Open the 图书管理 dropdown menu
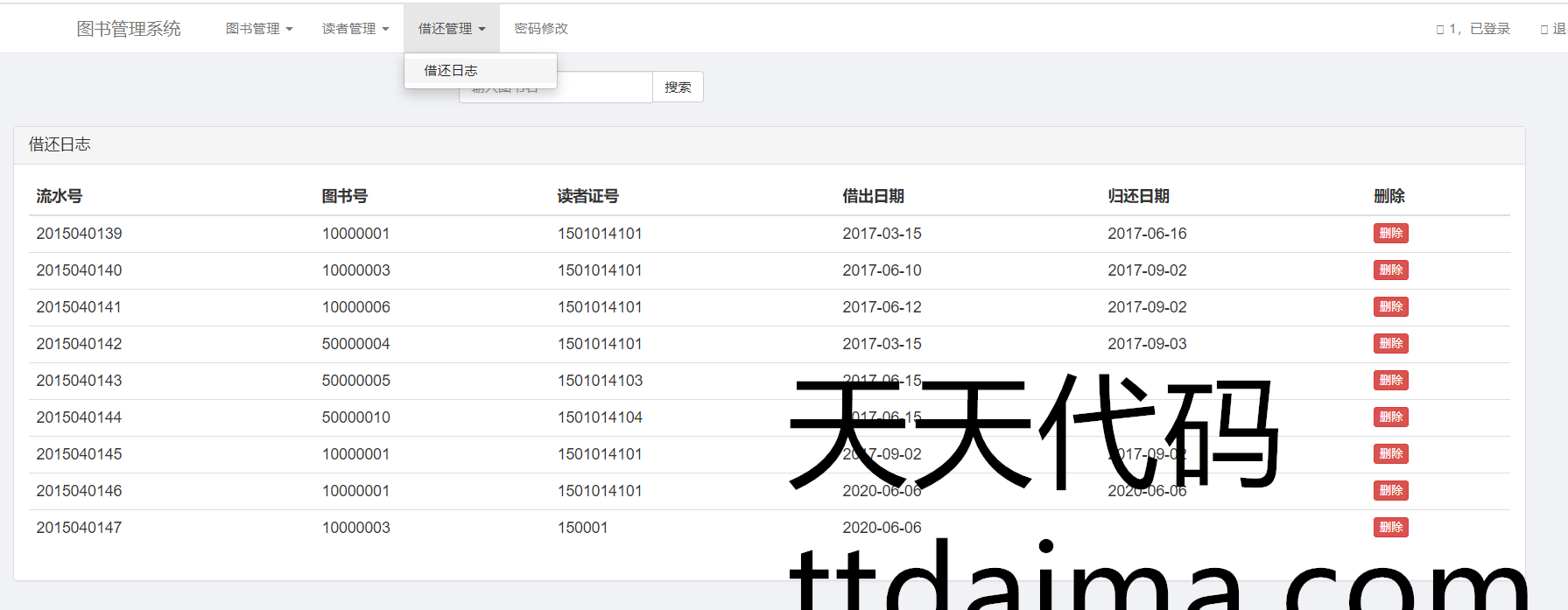Screen dimensions: 1568x610 tap(258, 29)
